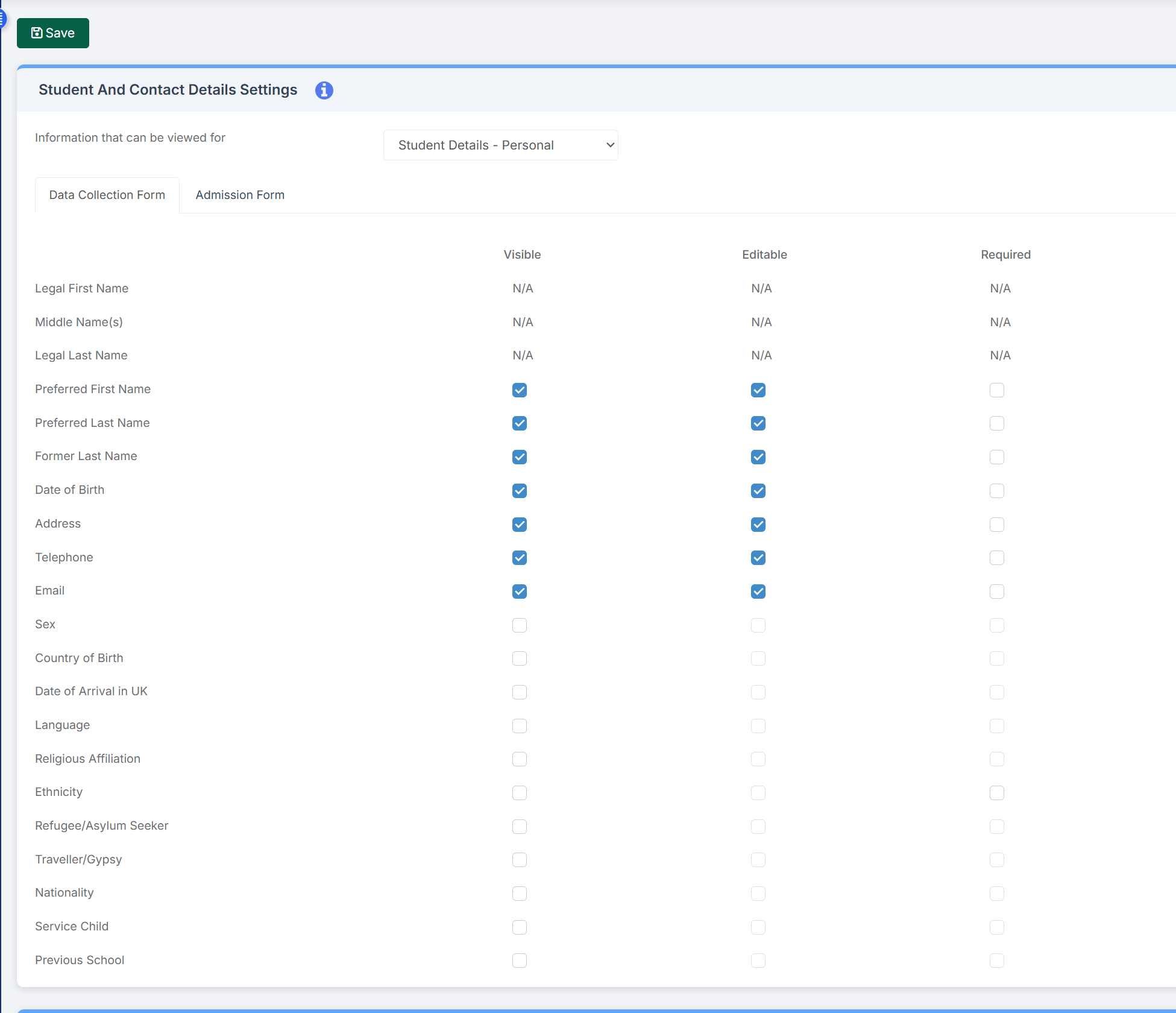Check Visible for Country of Birth
The height and width of the screenshot is (1013, 1176).
(520, 658)
